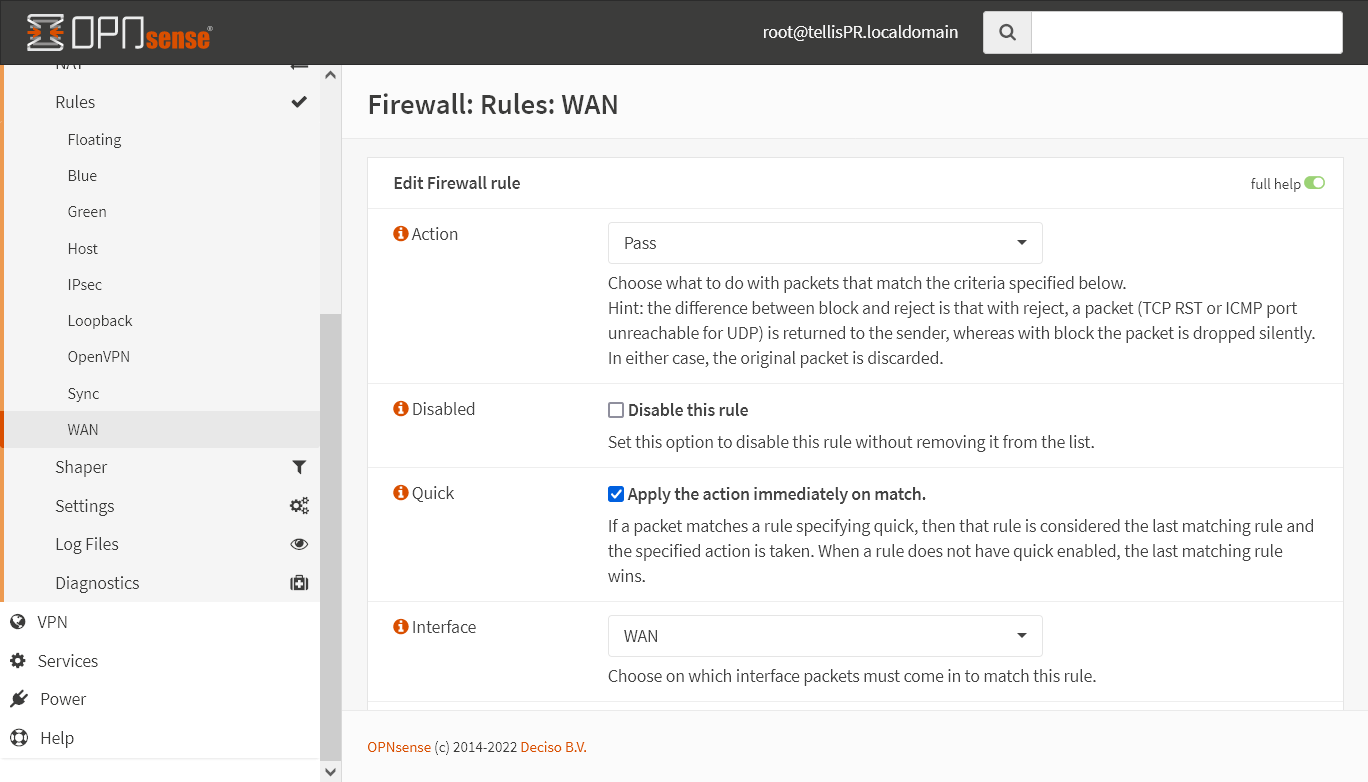Select Floating under firewall Rules
The image size is (1368, 782).
(94, 140)
